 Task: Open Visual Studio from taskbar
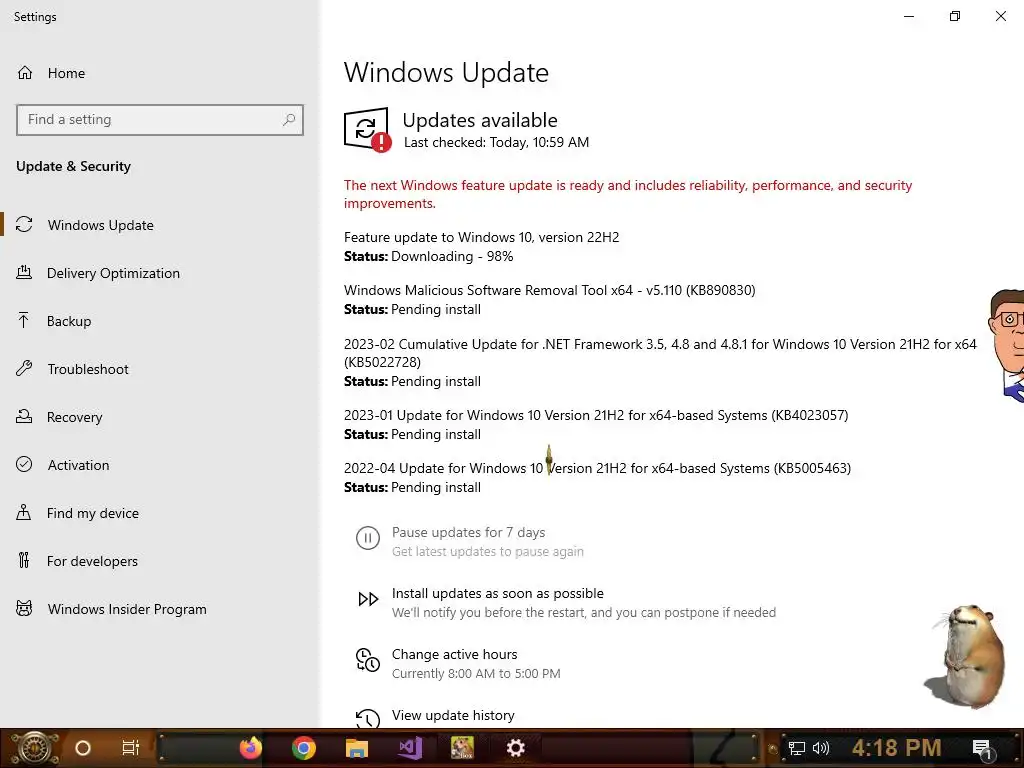410,748
